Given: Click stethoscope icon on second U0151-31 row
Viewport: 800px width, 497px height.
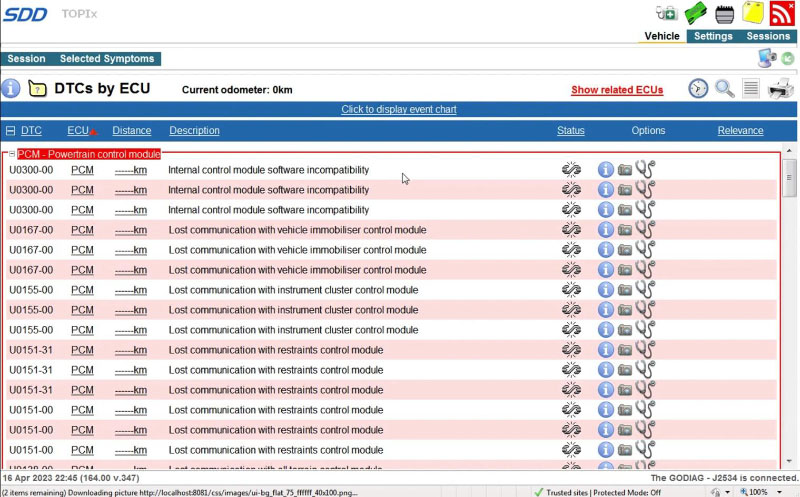Looking at the screenshot, I should coord(645,369).
